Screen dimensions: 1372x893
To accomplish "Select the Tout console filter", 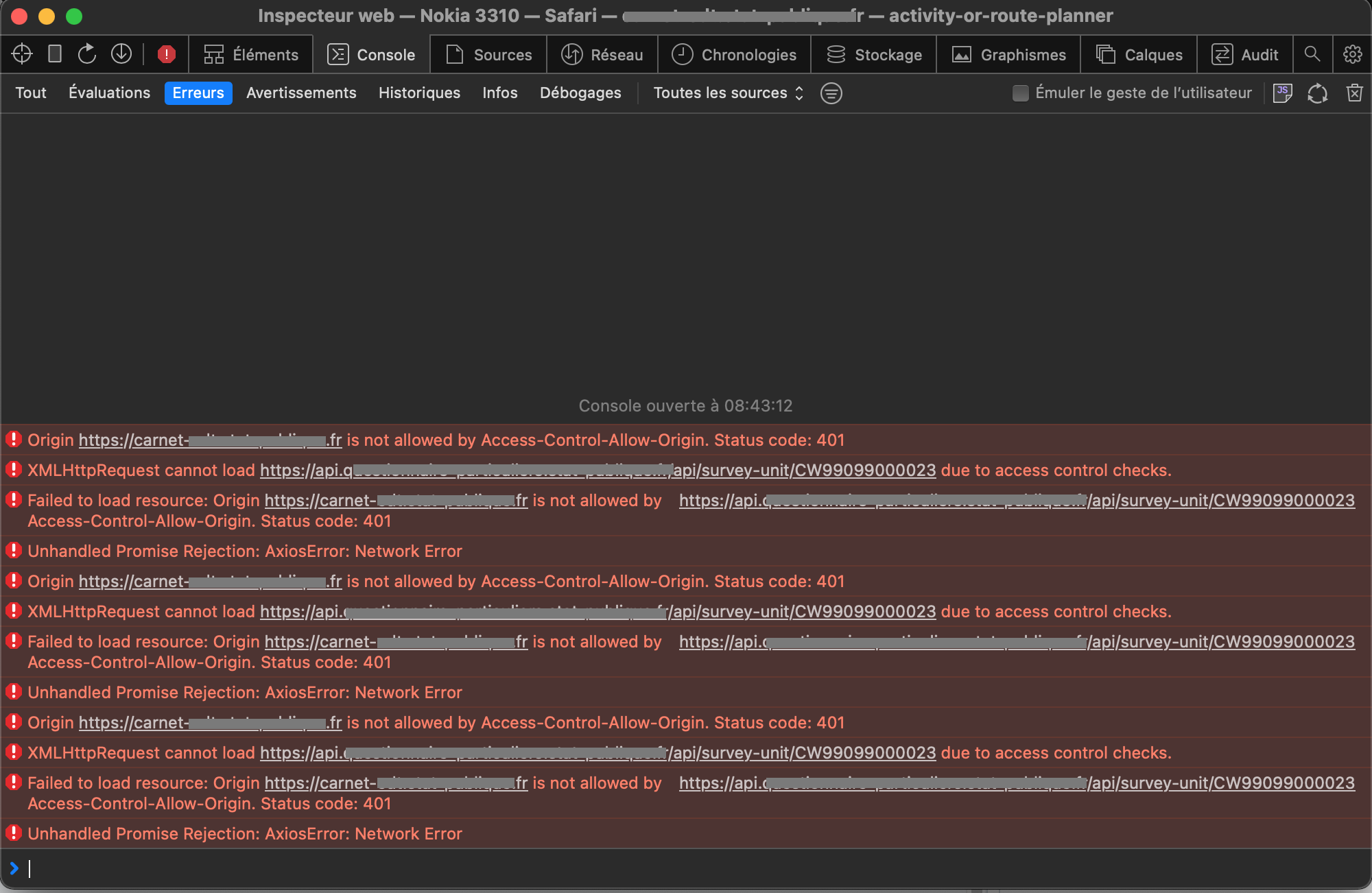I will coord(30,93).
